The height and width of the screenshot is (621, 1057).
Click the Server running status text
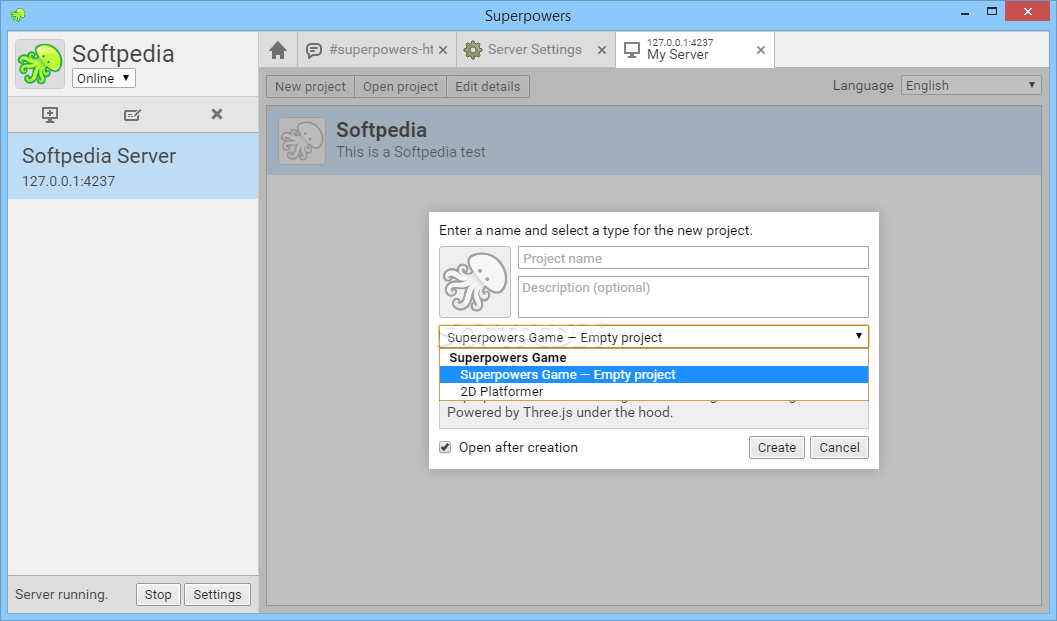pos(61,594)
